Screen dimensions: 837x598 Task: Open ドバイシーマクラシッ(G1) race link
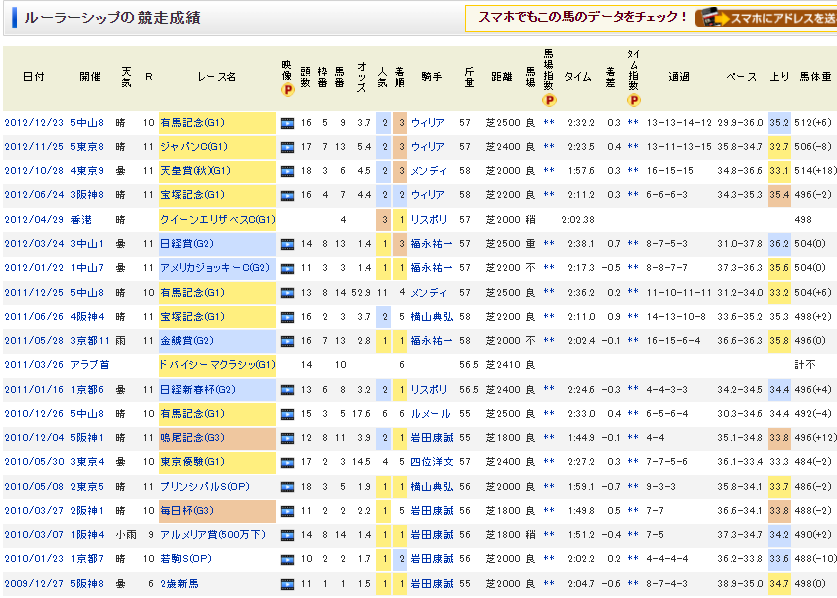(x=218, y=365)
